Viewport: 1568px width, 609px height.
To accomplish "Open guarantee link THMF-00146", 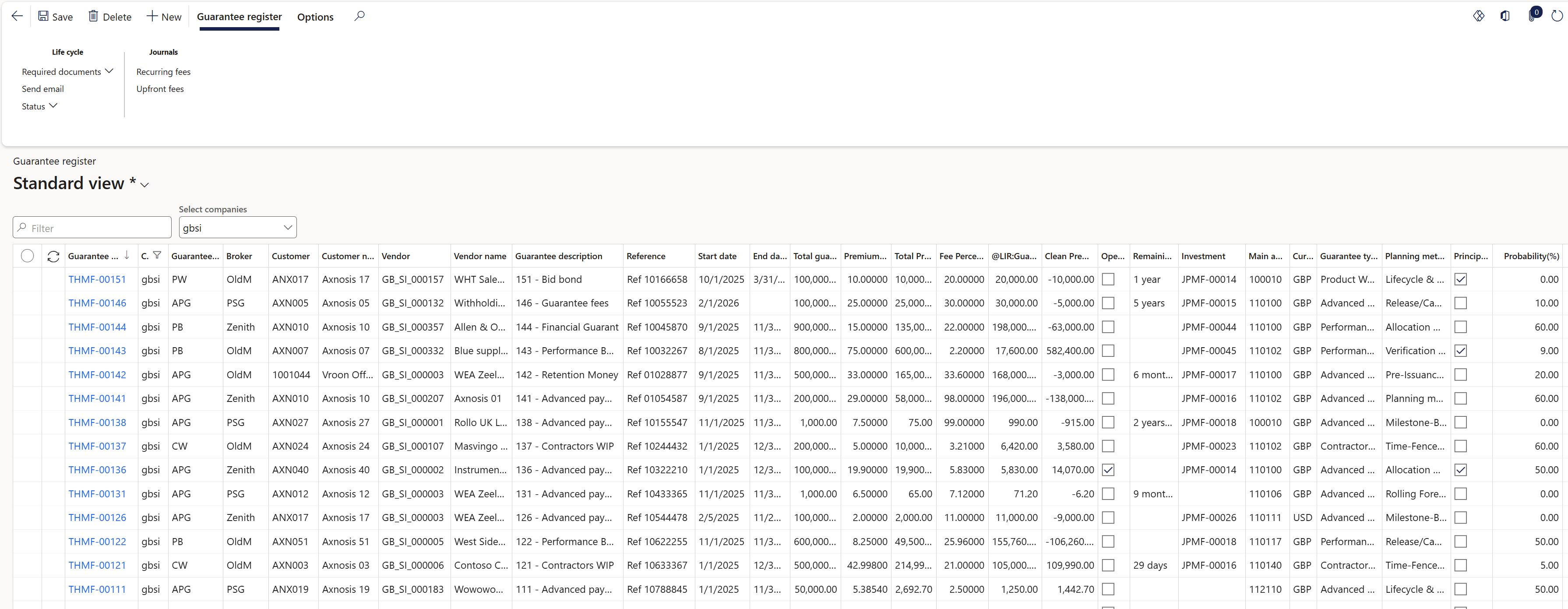I will [x=97, y=303].
